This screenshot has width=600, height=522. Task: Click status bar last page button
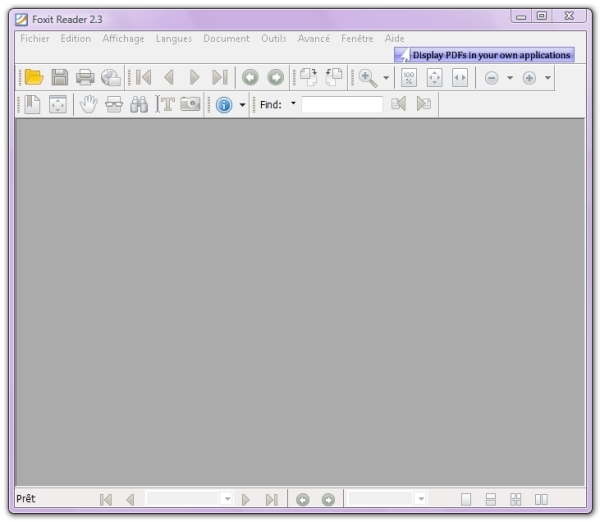pos(272,499)
